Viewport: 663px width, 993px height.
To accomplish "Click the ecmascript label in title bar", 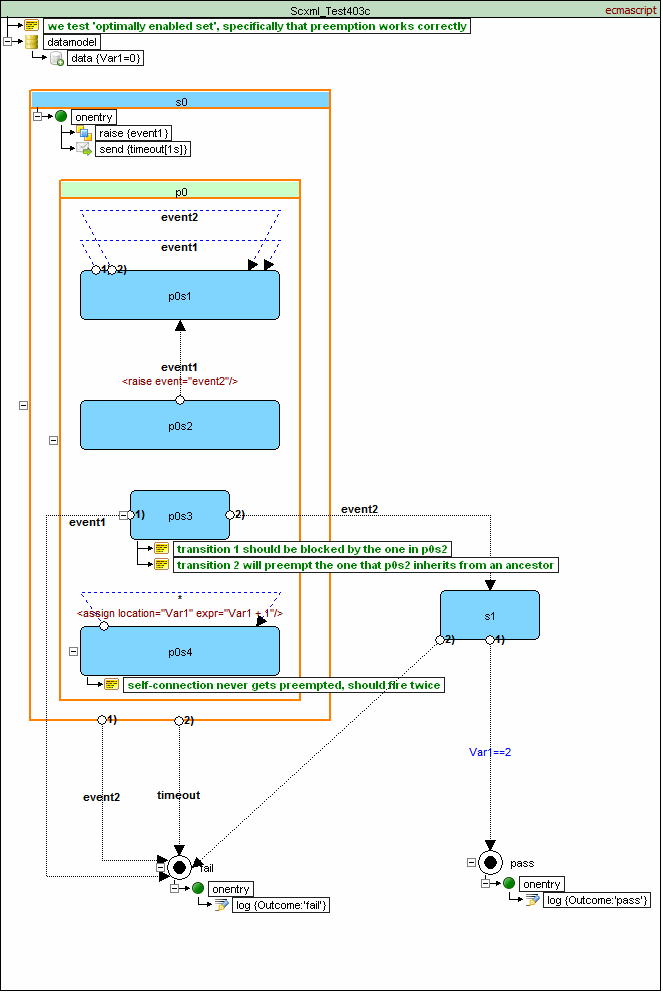I will click(x=630, y=9).
